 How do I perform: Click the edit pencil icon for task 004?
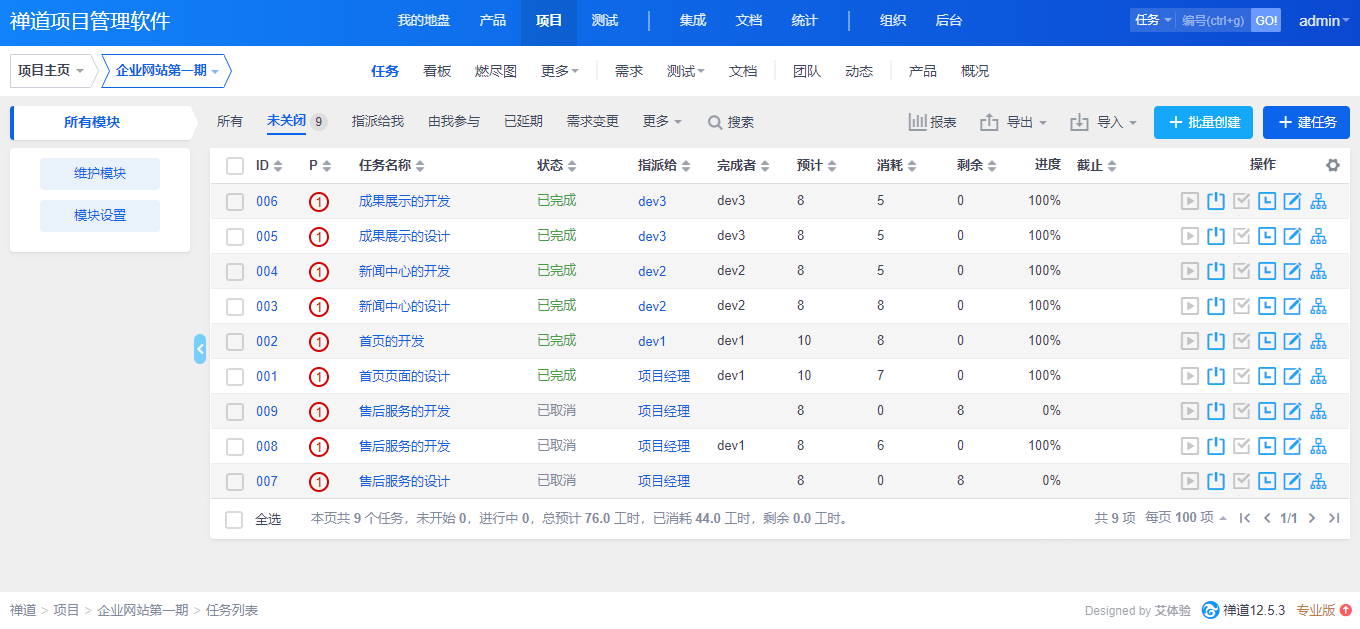pos(1292,271)
